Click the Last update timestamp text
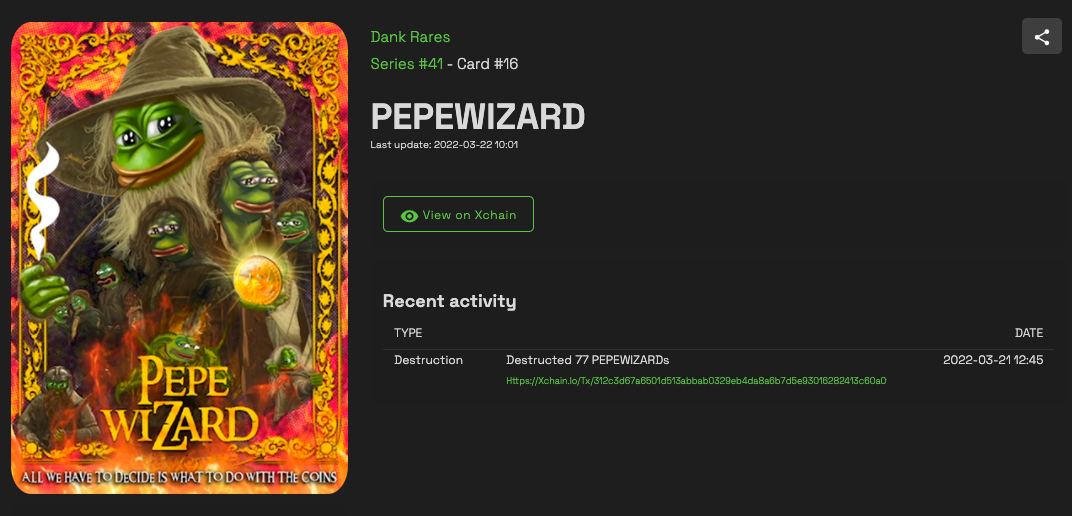This screenshot has width=1072, height=516. (444, 145)
